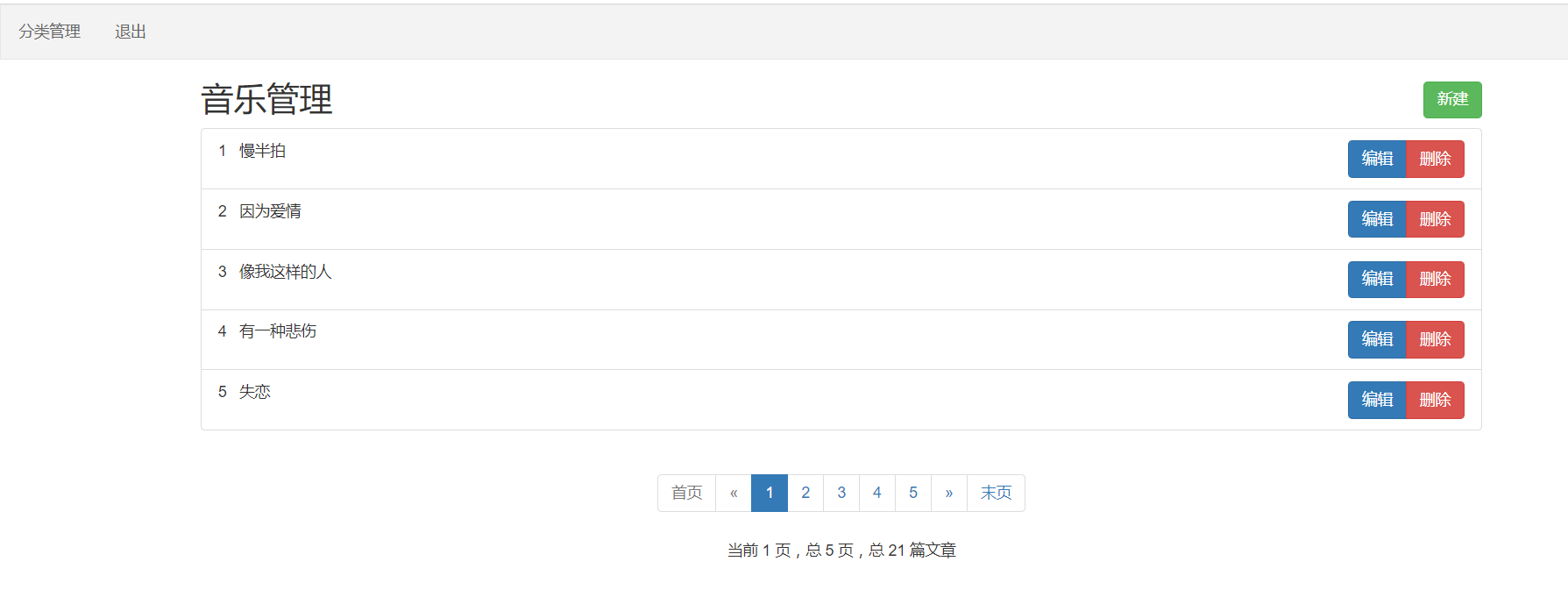1568x597 pixels.
Task: Edit the song 有一种悲伤
Action: 1377,339
